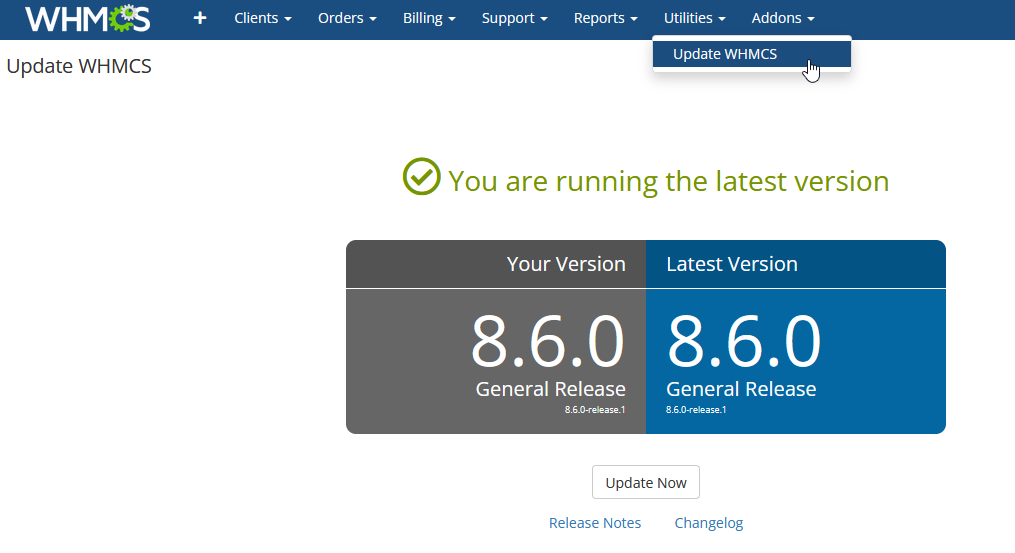Click 'You are running the latest version' text

pos(669,181)
